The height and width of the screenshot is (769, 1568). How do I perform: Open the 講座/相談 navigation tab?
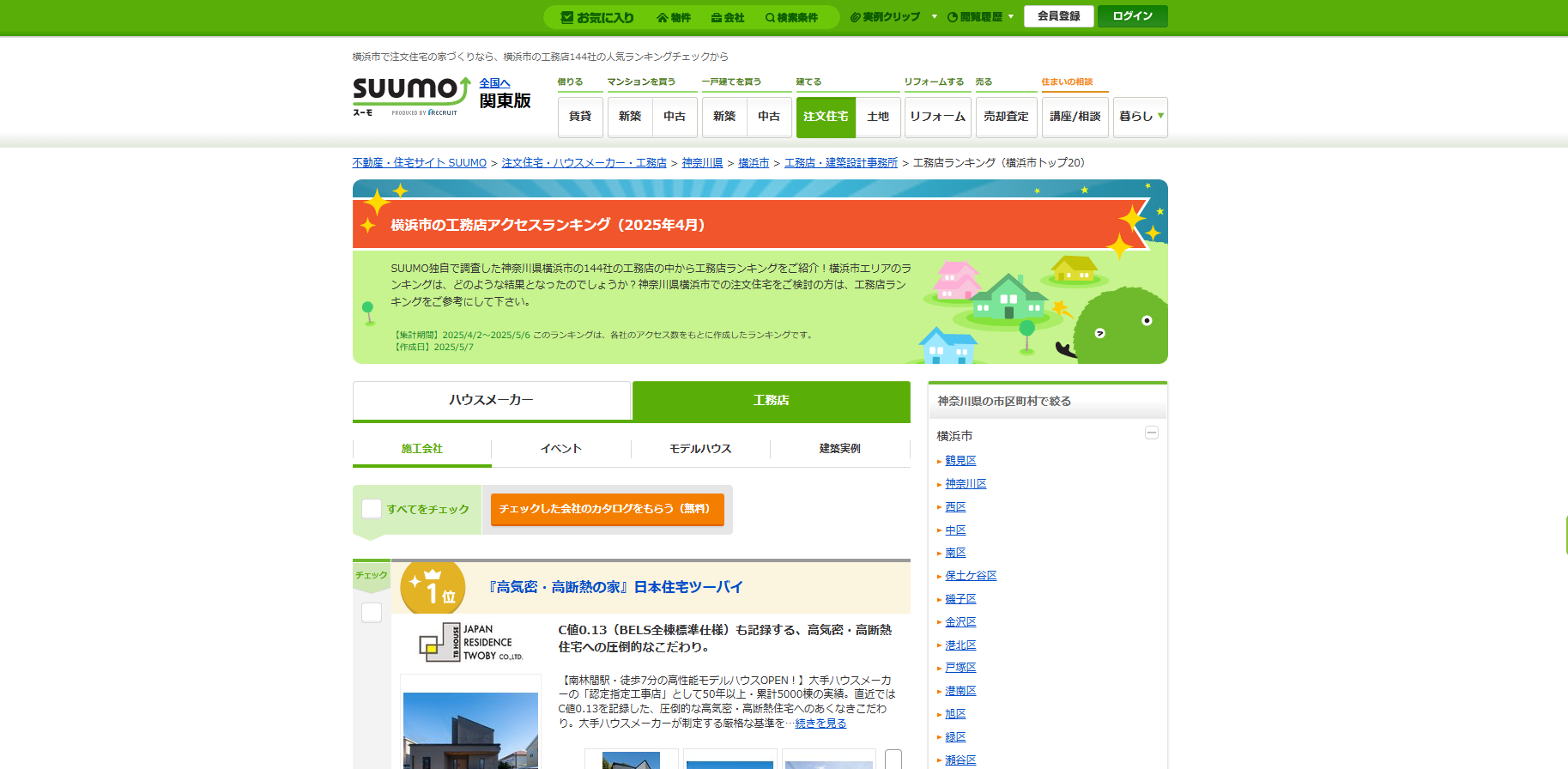coord(1075,117)
